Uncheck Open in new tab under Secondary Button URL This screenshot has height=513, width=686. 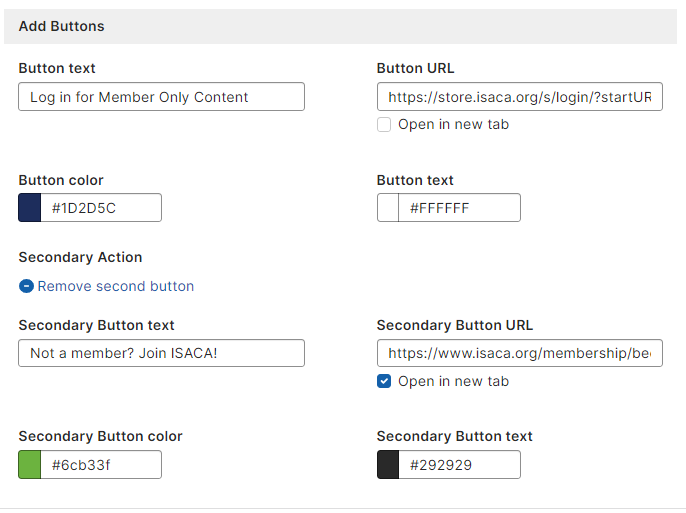point(384,381)
